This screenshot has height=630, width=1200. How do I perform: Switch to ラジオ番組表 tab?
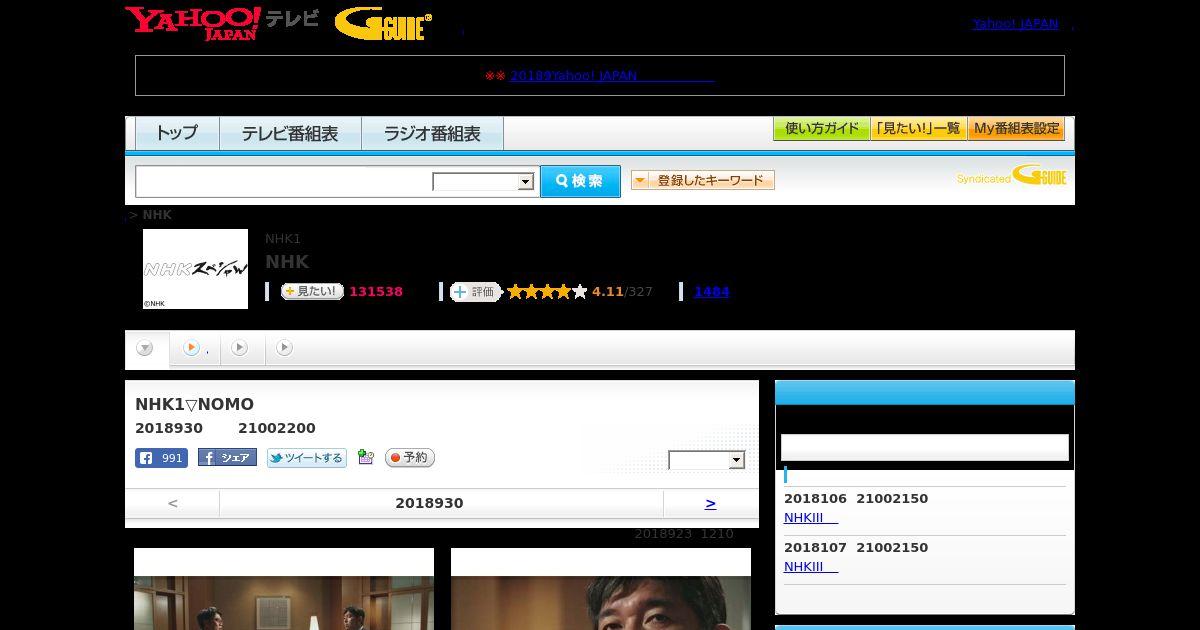(x=432, y=133)
